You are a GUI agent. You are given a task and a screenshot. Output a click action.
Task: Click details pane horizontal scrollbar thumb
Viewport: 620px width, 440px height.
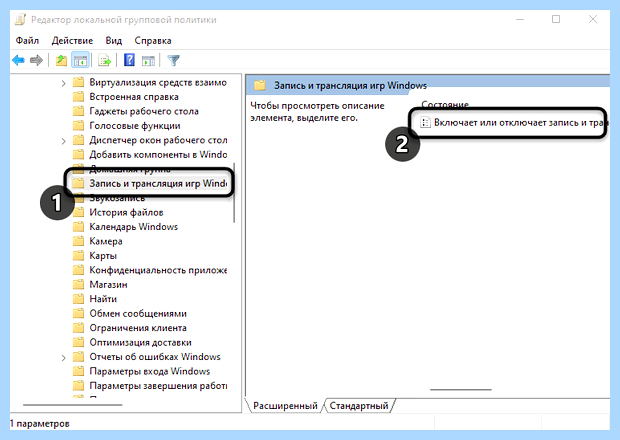pyautogui.click(x=461, y=390)
